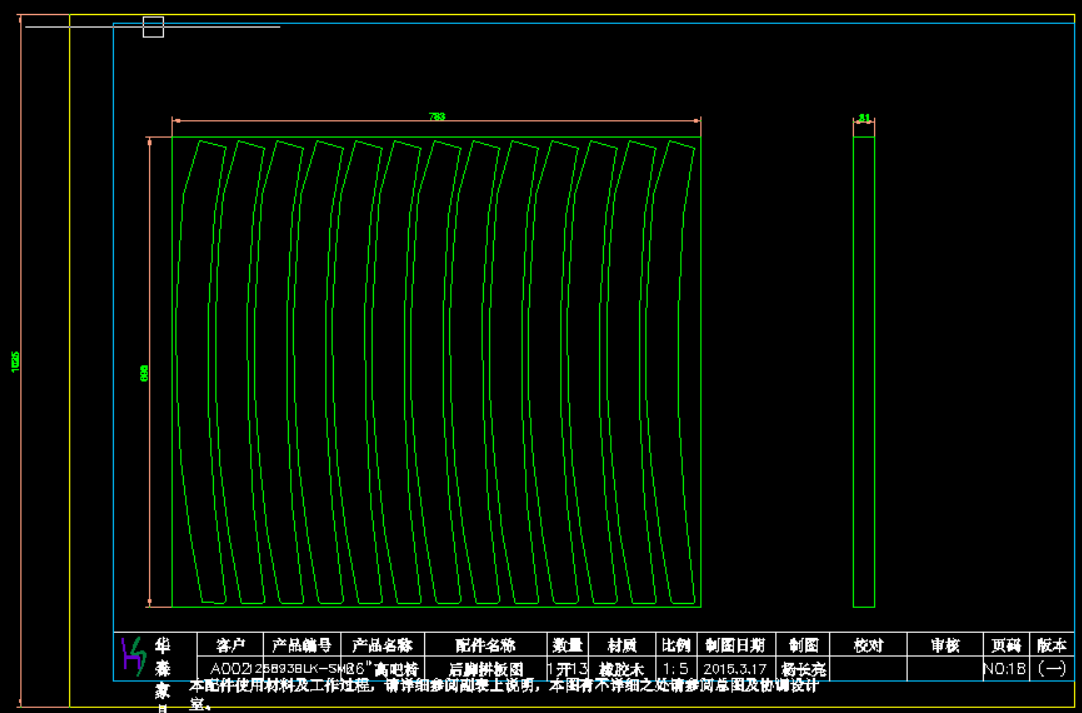
Task: Click the 2015.3.17 drawing date
Action: coord(734,669)
